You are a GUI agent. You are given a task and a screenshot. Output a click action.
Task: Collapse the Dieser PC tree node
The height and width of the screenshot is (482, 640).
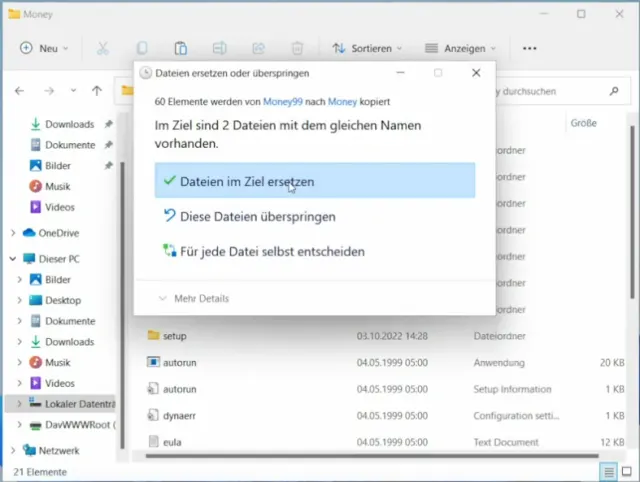point(13,258)
